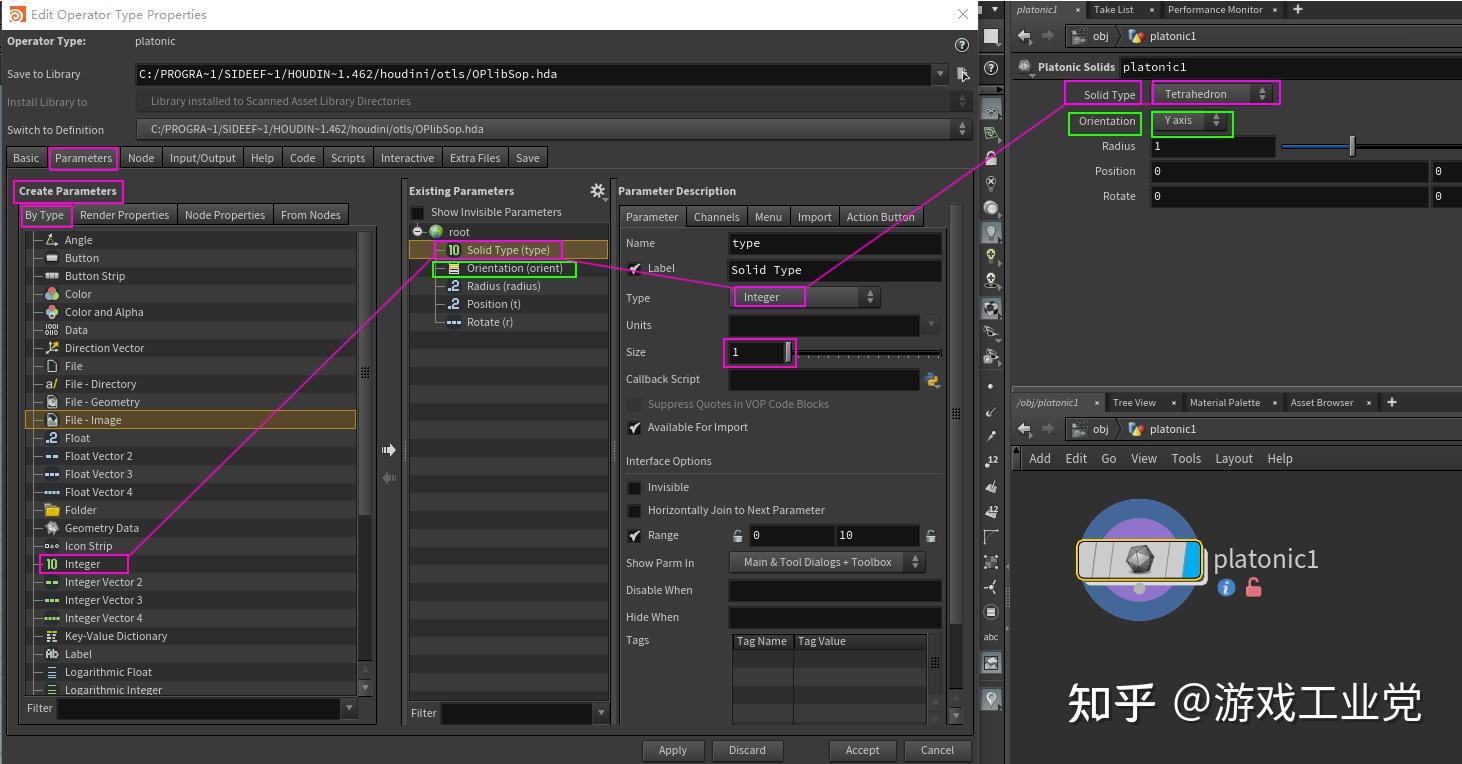This screenshot has width=1462, height=764.
Task: Select Rotate (r) in Existing Parameters
Action: coord(490,321)
